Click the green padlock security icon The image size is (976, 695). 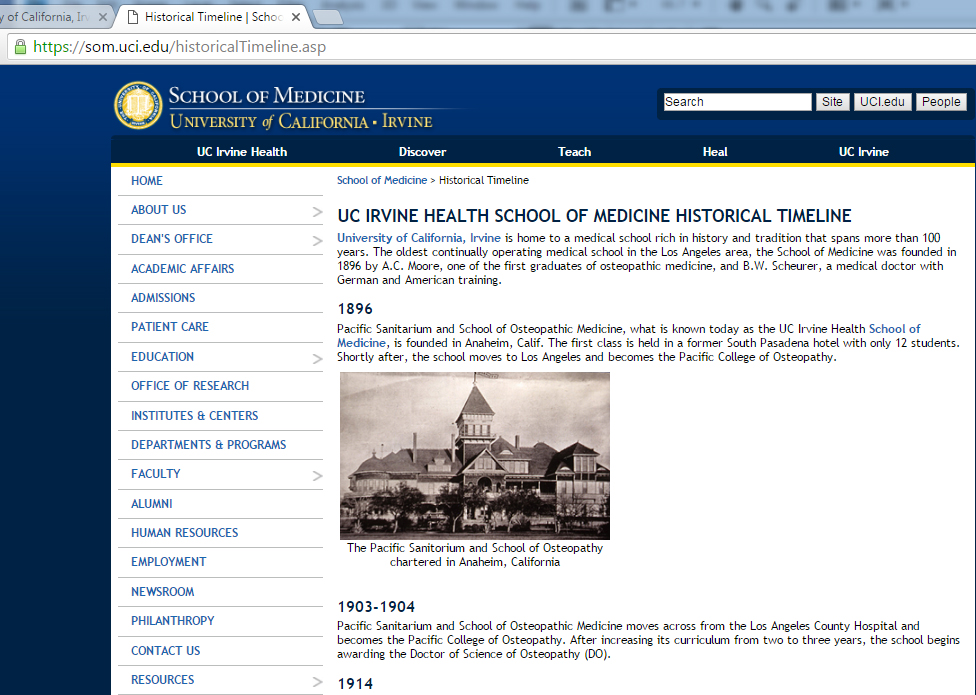click(19, 47)
